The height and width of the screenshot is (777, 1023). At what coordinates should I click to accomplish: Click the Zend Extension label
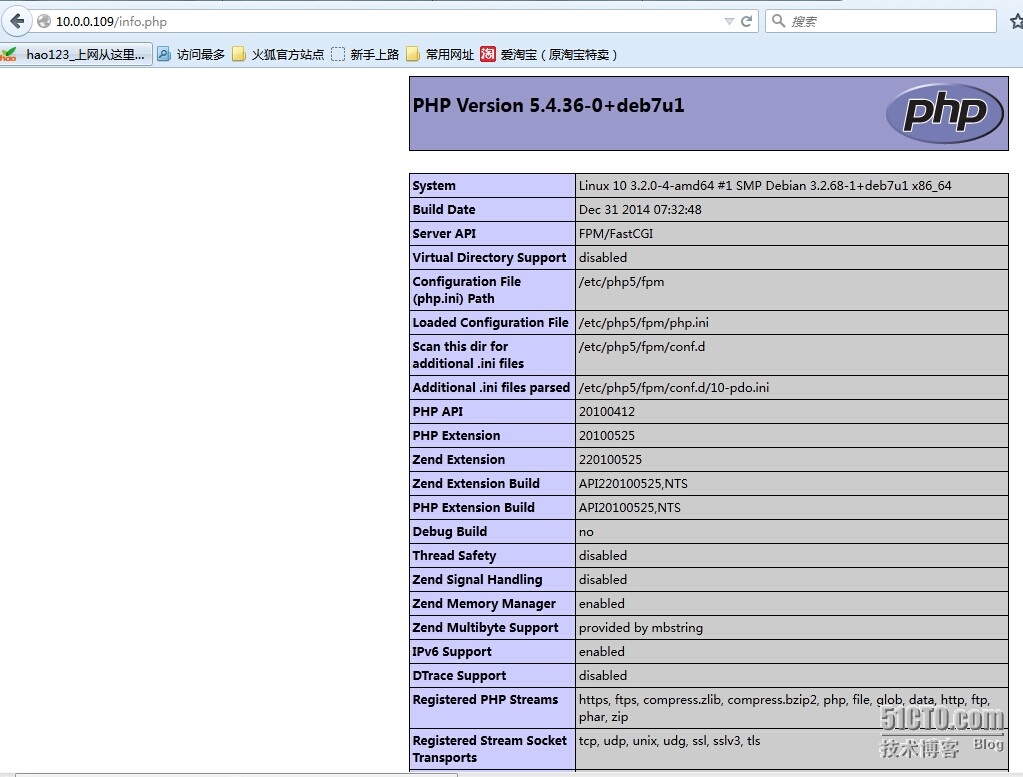[459, 460]
